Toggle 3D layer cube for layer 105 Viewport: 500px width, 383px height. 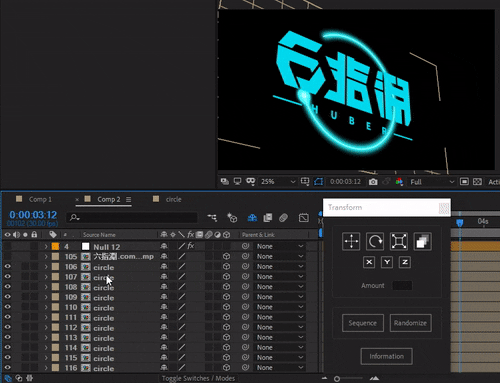point(226,256)
